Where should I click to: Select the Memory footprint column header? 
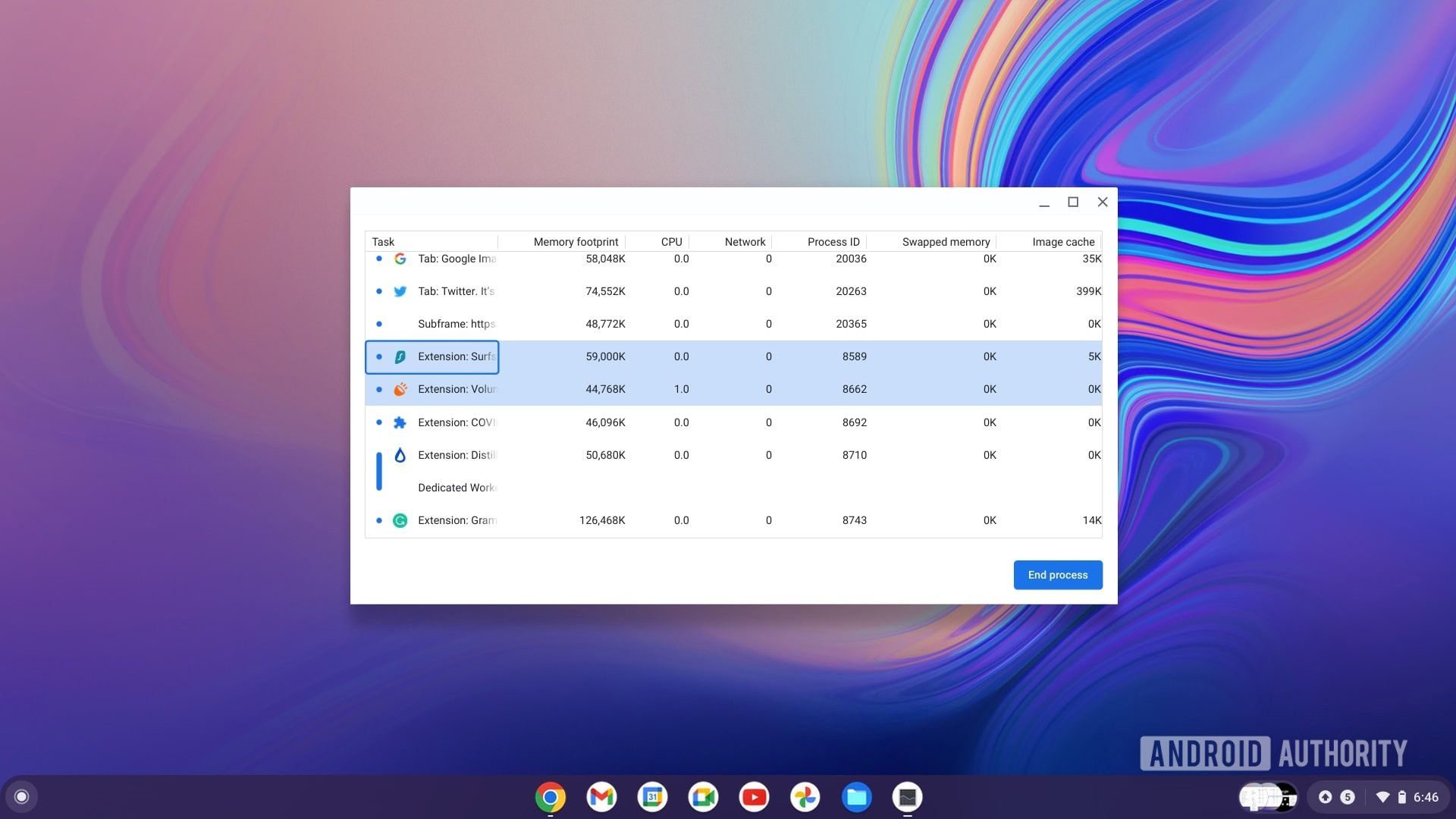(576, 241)
